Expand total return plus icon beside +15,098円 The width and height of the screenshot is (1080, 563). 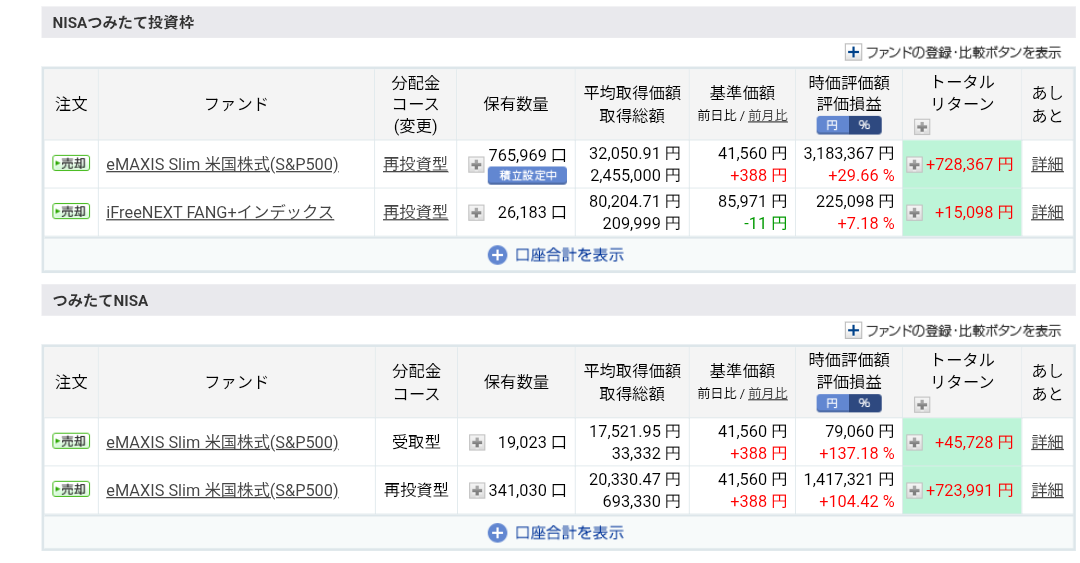(914, 213)
